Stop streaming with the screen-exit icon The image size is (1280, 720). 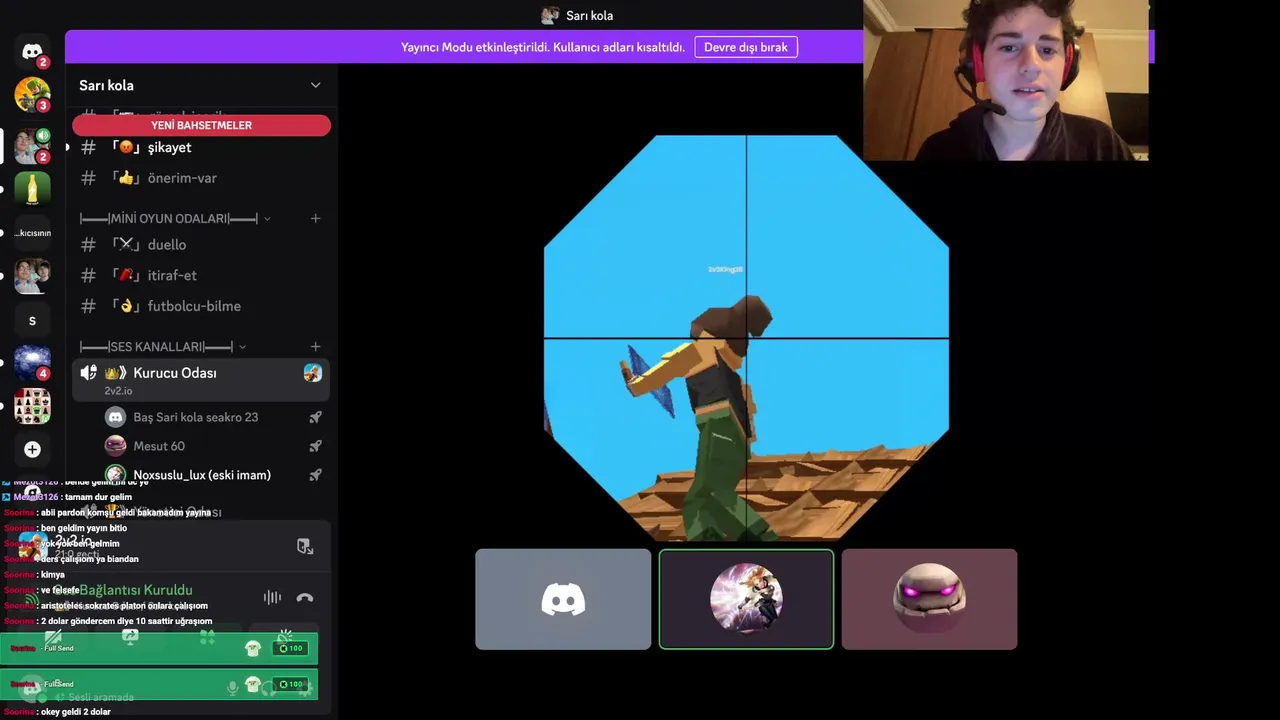305,546
